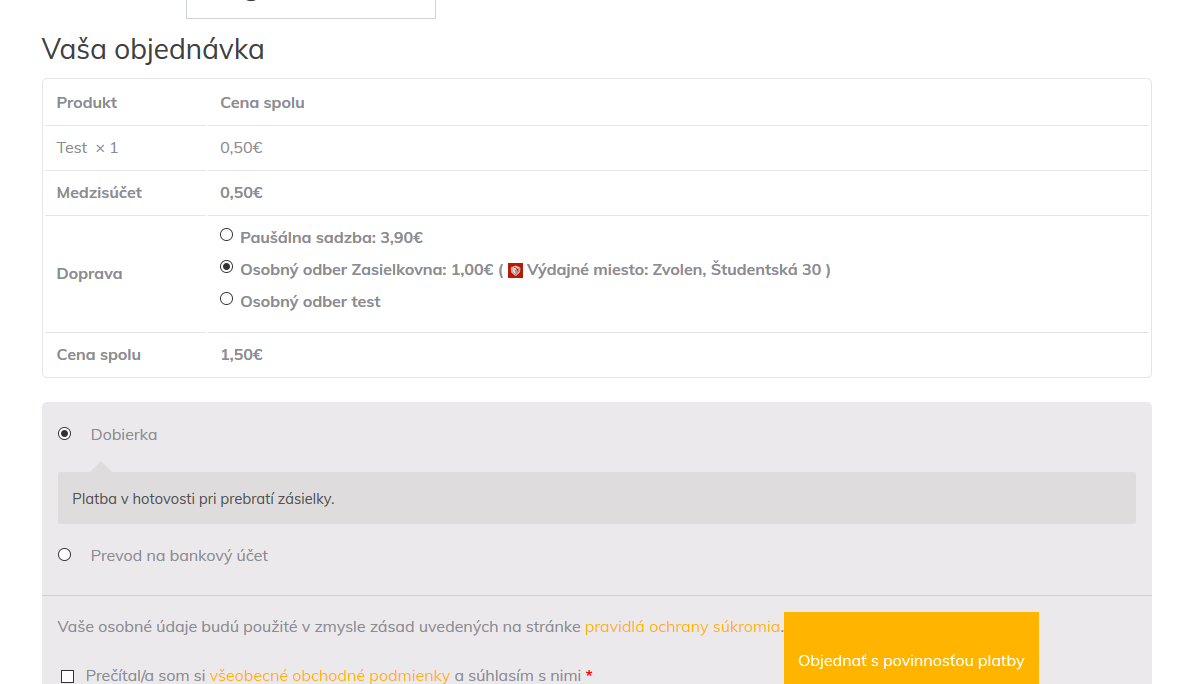Click Výdajné miesto: Zvolen, Študentská 30 text
Viewport: 1189px width, 684px height.
pos(674,269)
